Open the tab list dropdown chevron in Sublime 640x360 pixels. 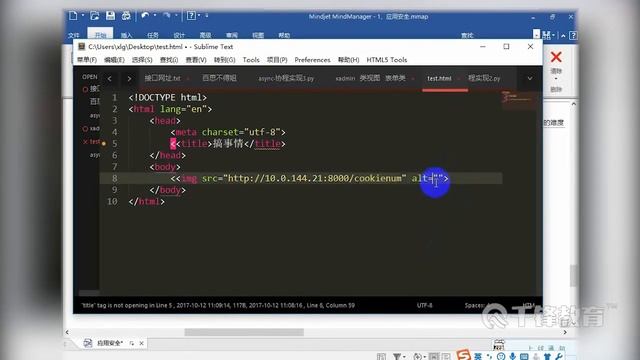pos(530,78)
